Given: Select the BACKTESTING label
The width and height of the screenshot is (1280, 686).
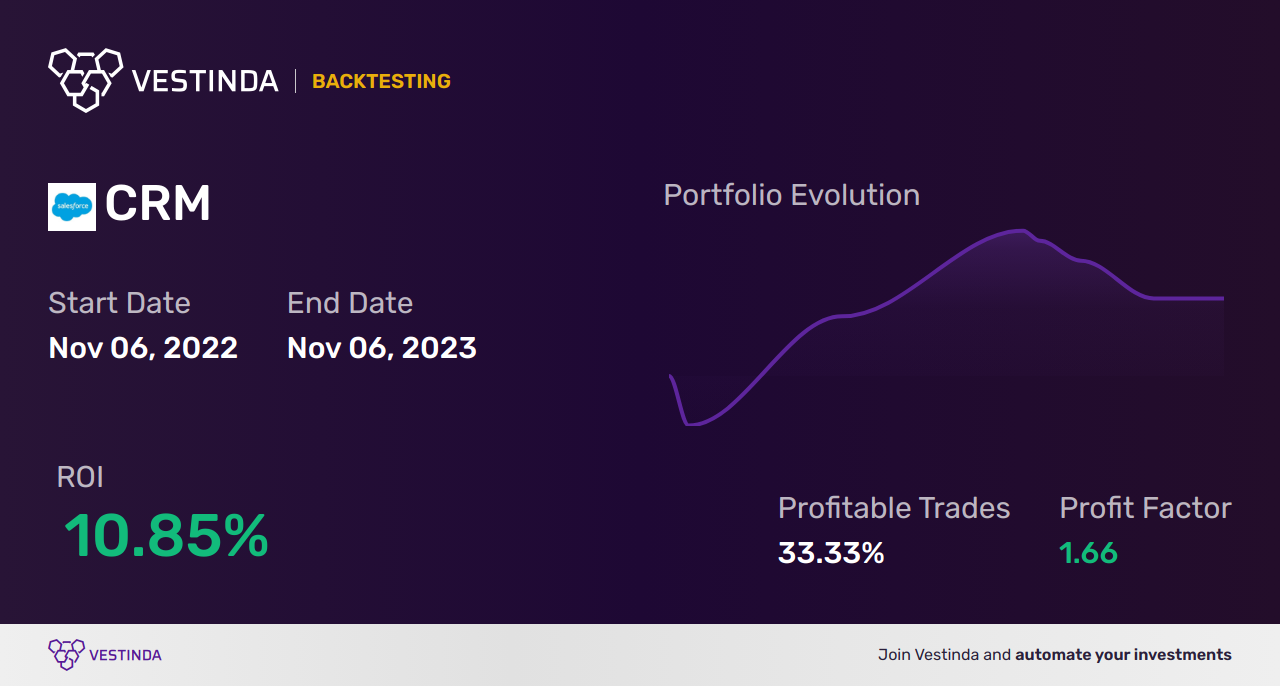Looking at the screenshot, I should (x=381, y=82).
